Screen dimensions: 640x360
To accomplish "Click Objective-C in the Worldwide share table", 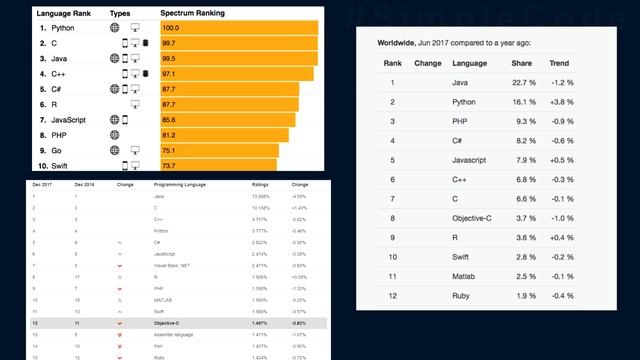I will 471,218.
